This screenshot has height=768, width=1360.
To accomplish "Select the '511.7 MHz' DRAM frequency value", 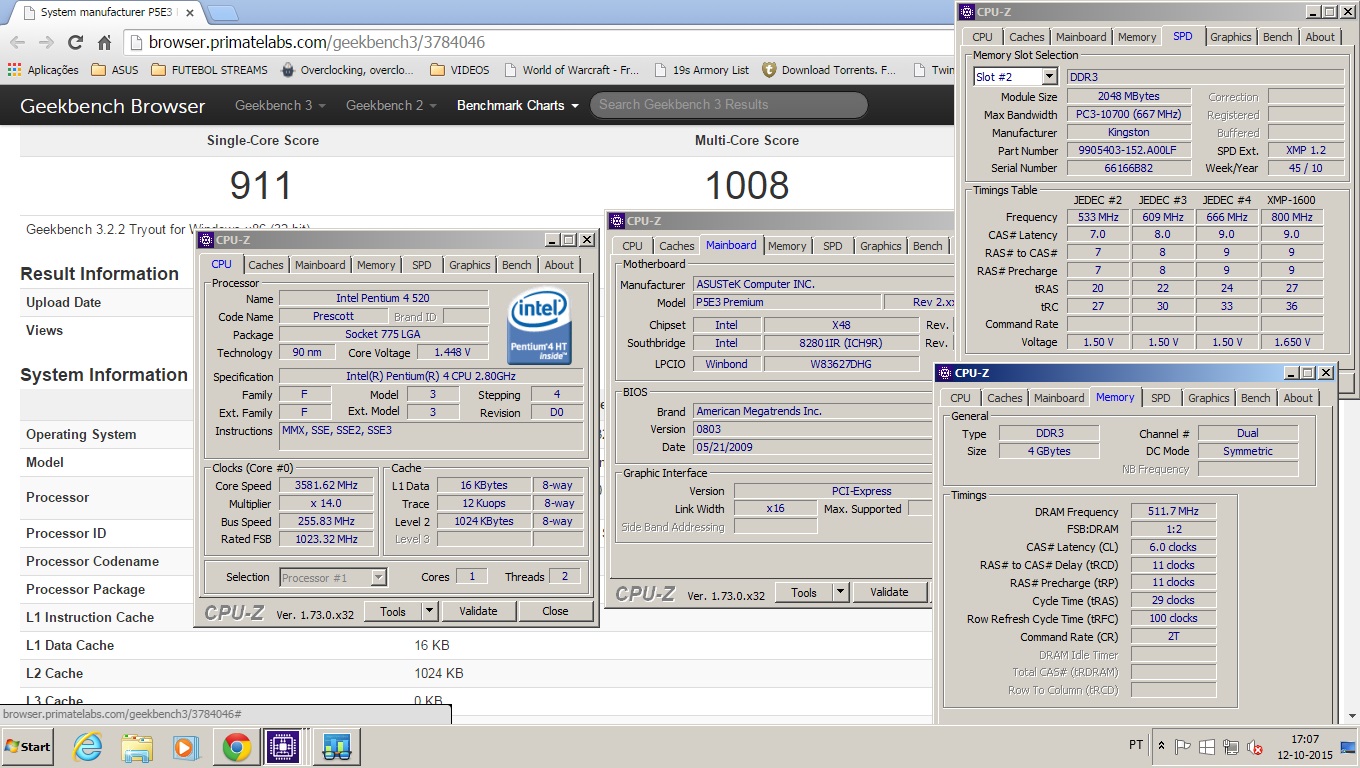I will click(x=1173, y=511).
